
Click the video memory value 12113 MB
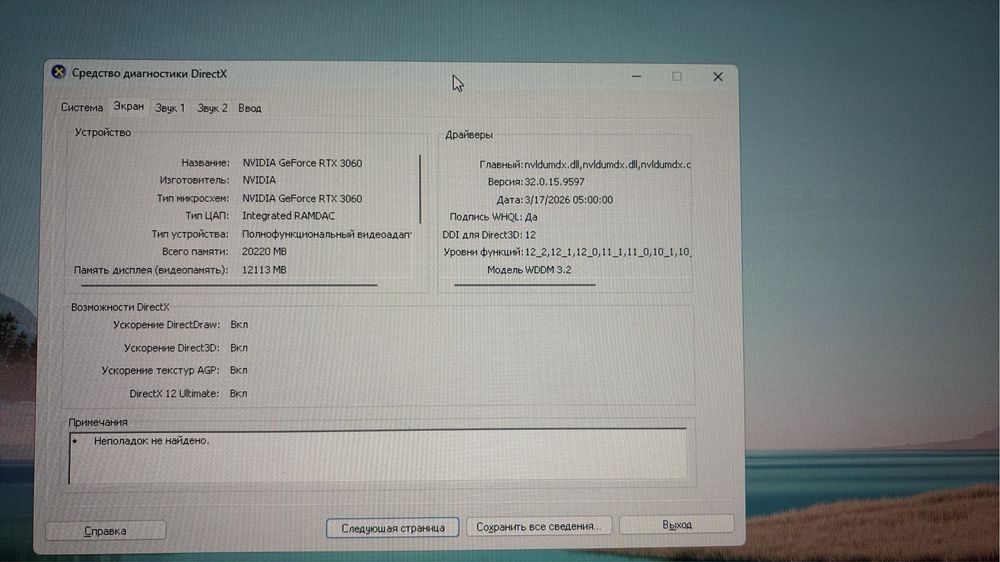[x=264, y=270]
